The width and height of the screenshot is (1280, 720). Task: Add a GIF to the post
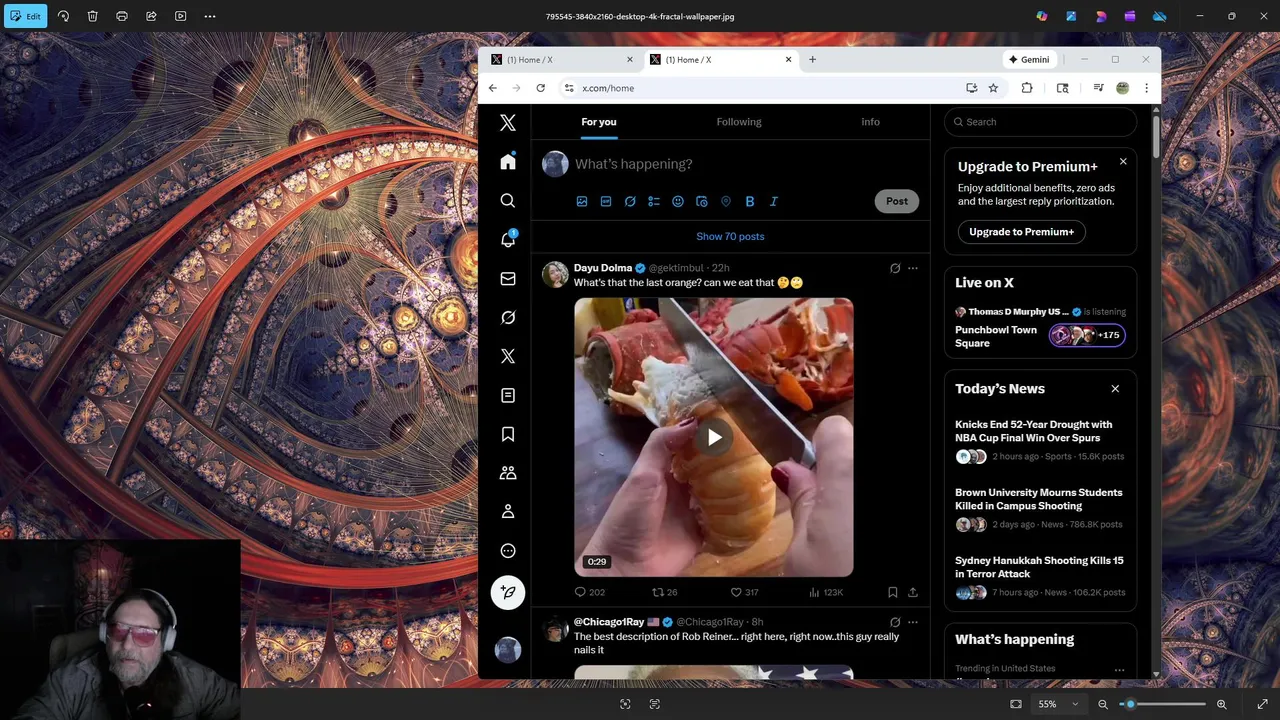coord(606,202)
